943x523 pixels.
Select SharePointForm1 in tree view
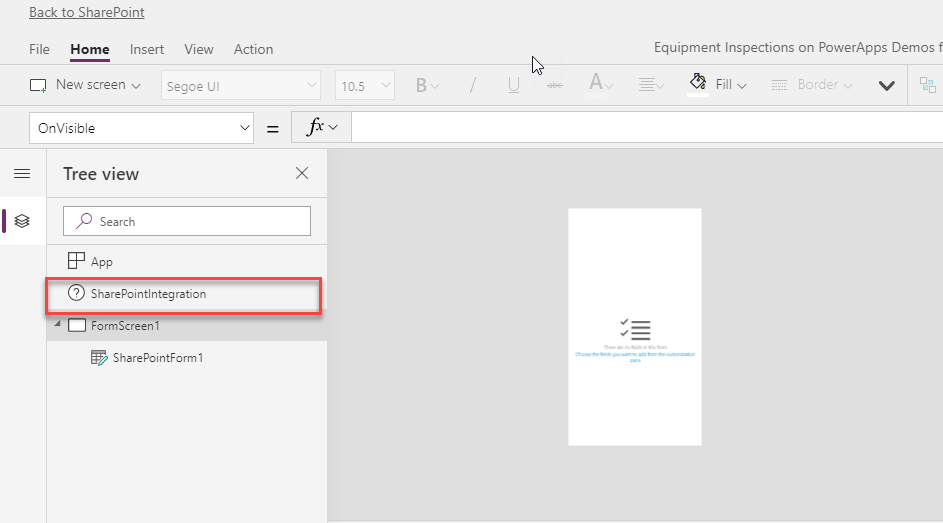[187, 358]
